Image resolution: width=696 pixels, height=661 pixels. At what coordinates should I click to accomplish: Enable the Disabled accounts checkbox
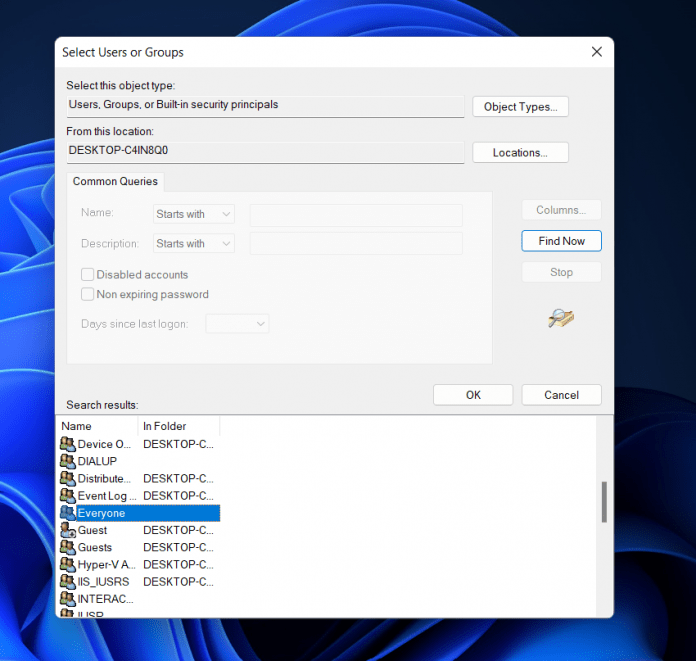(88, 275)
